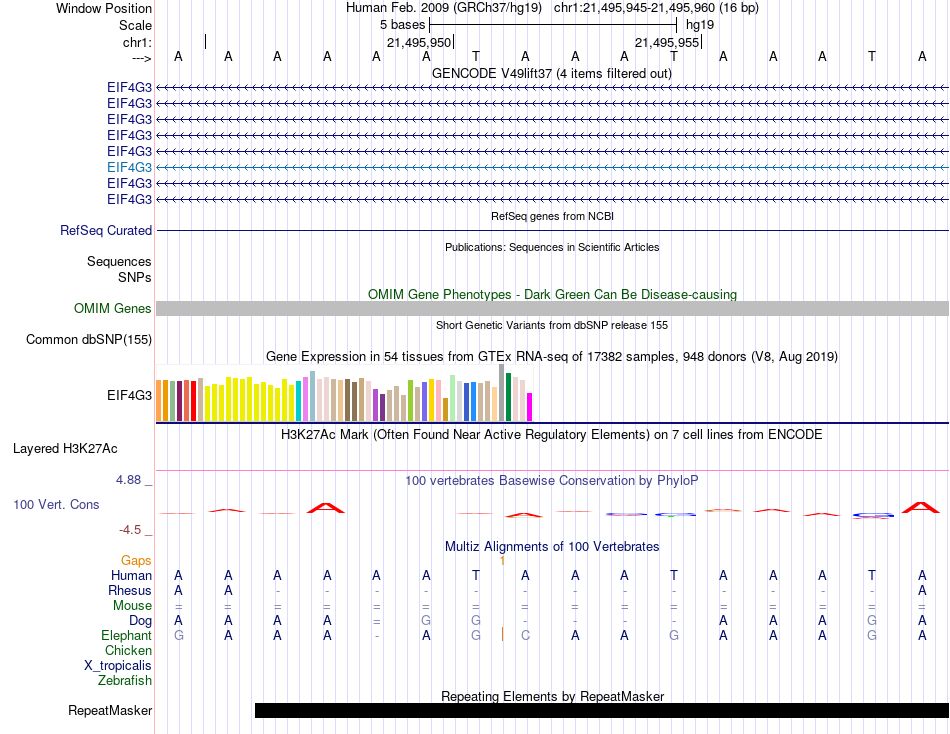Click the RefSeq Curated track label
The width and height of the screenshot is (950, 734).
pos(105,230)
